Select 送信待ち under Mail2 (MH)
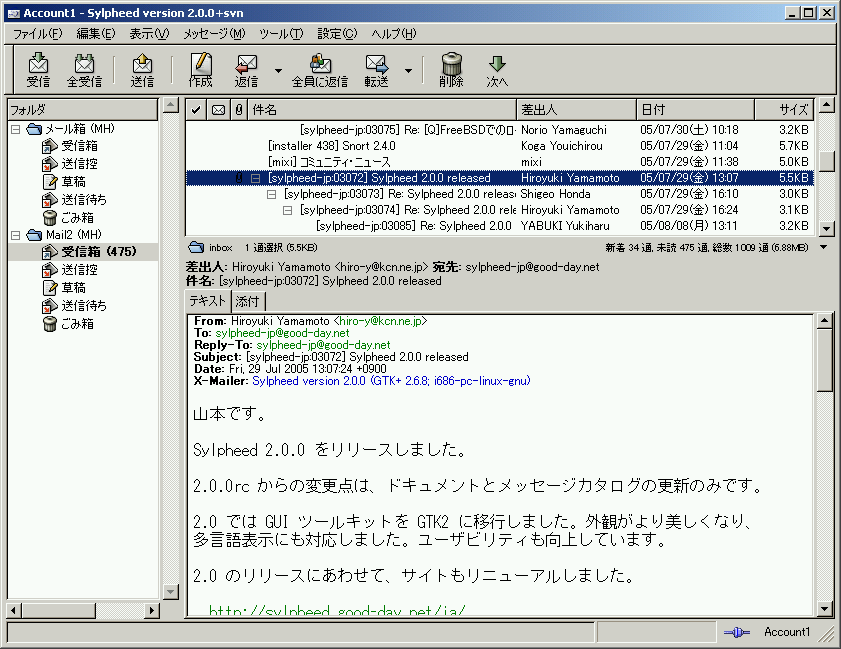 click(84, 306)
